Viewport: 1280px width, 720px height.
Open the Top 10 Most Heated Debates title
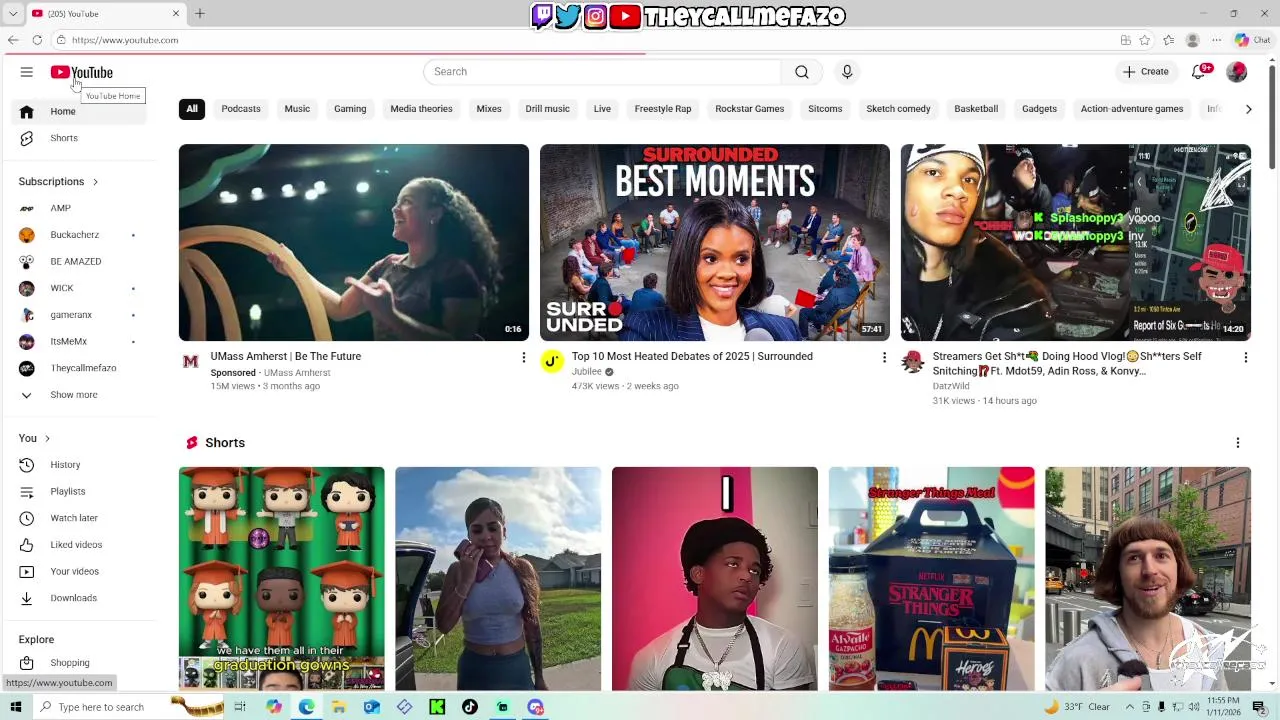pos(692,357)
